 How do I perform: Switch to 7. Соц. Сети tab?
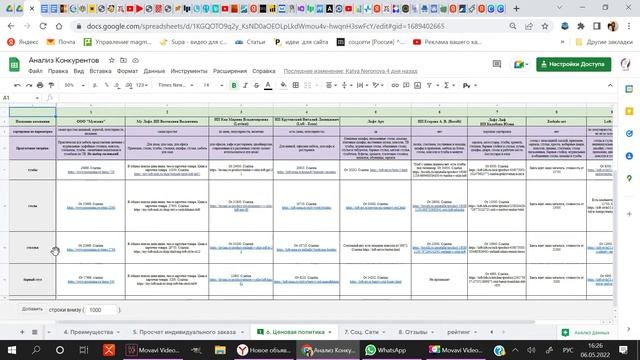pos(362,332)
